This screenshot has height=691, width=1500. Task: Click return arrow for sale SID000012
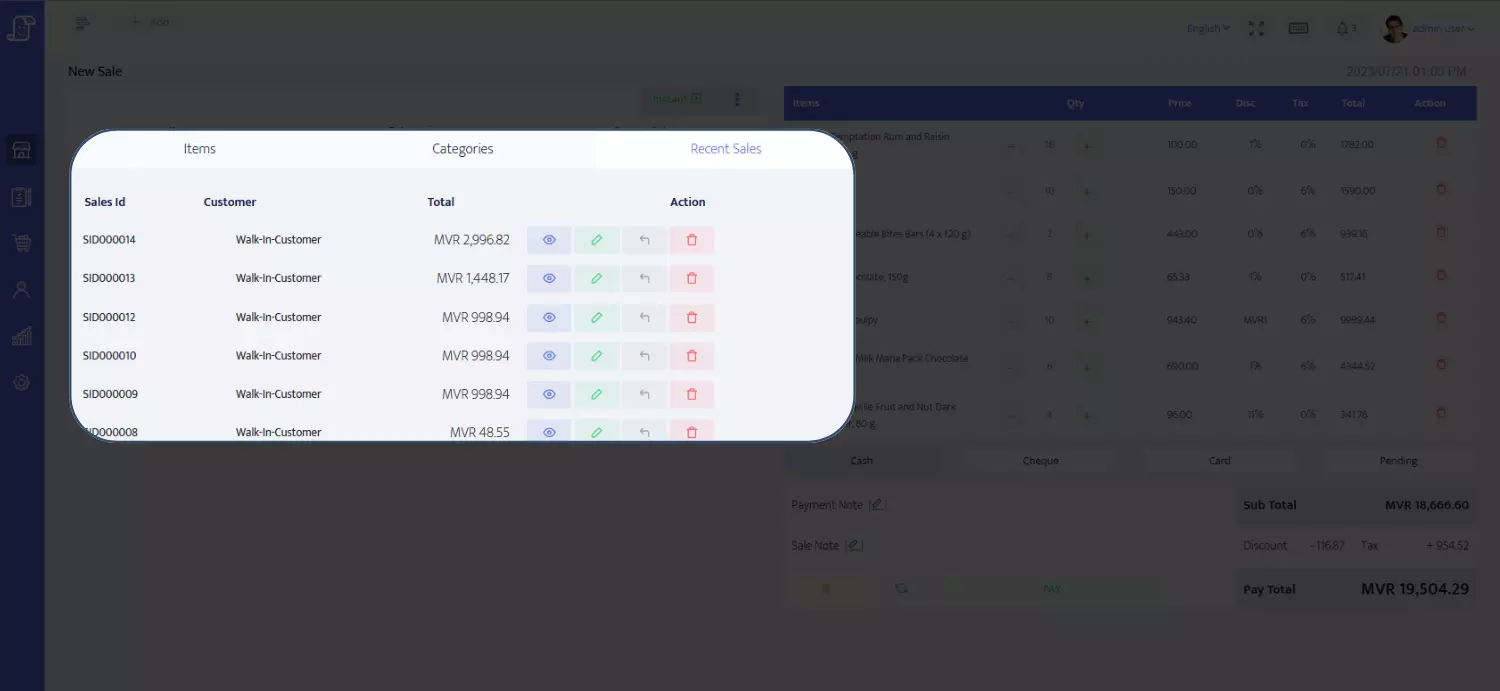tap(644, 318)
